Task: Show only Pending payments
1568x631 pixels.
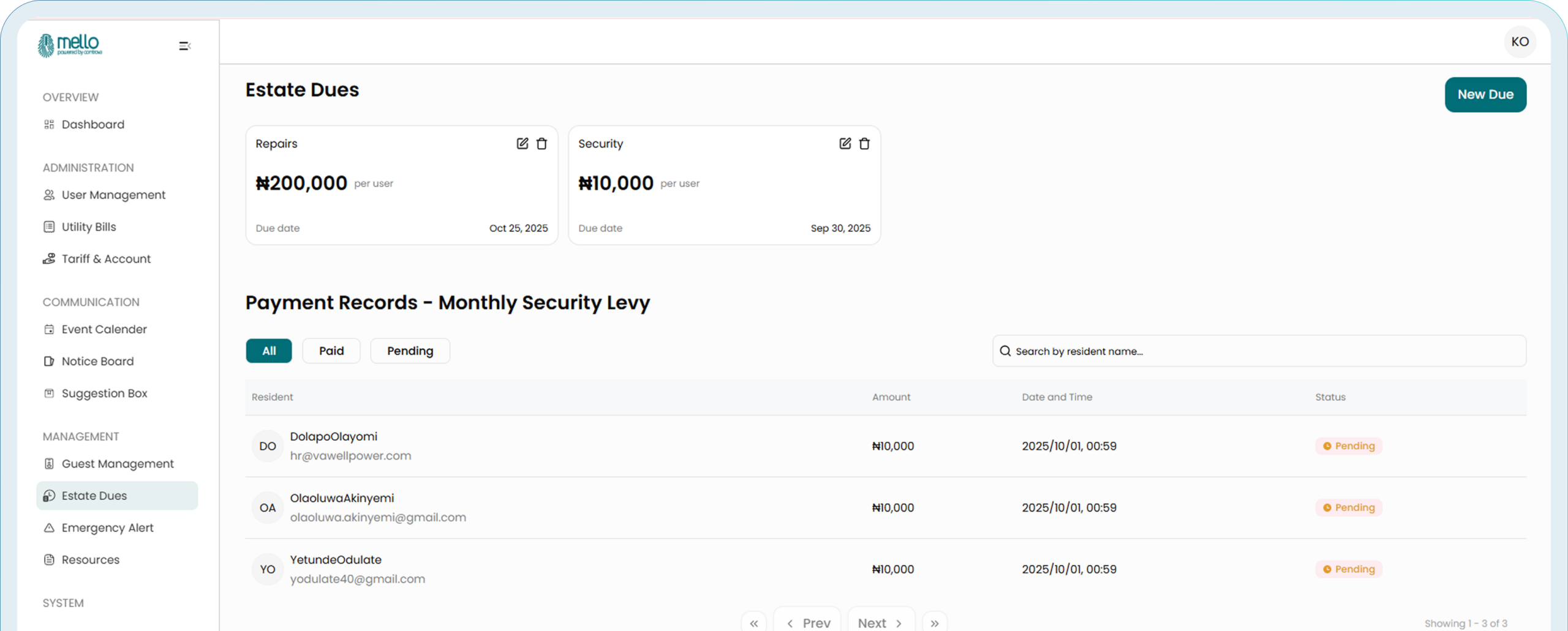Action: pos(410,351)
